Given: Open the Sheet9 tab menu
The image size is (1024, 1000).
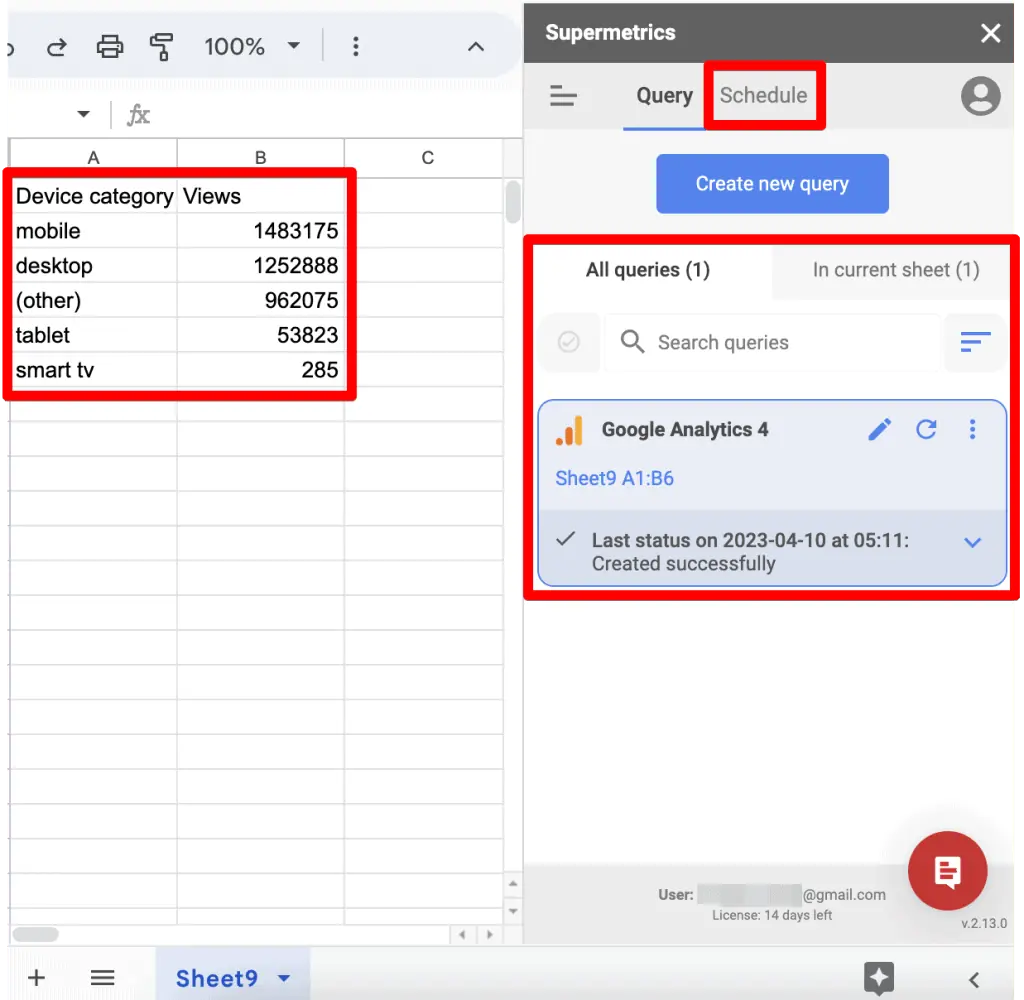Looking at the screenshot, I should (283, 978).
